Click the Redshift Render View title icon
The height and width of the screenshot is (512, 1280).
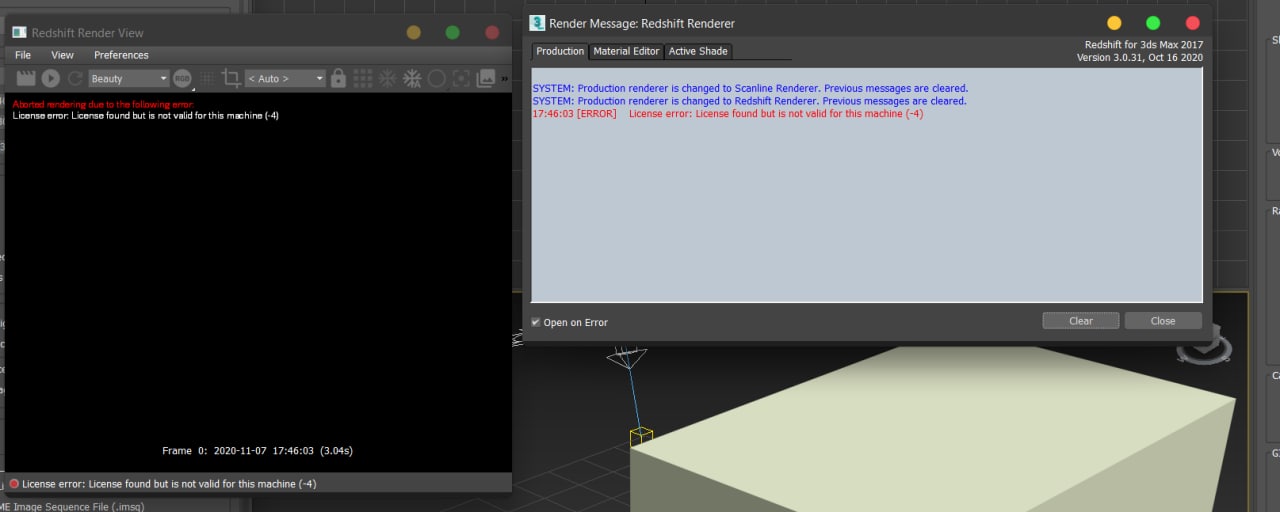coord(19,33)
